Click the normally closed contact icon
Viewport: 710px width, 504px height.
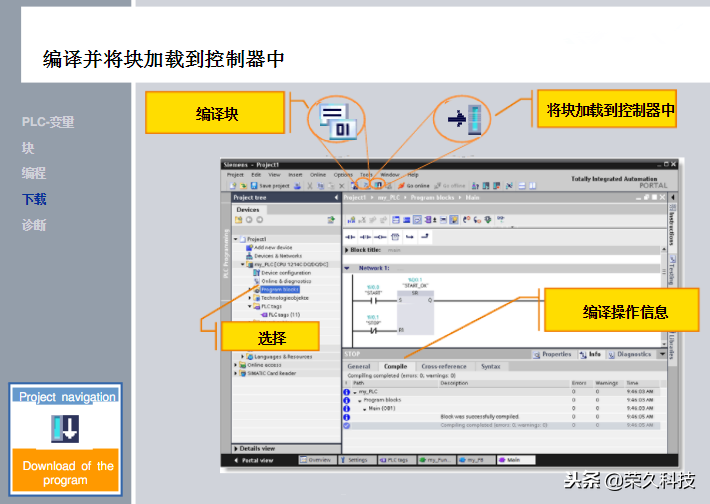point(365,237)
